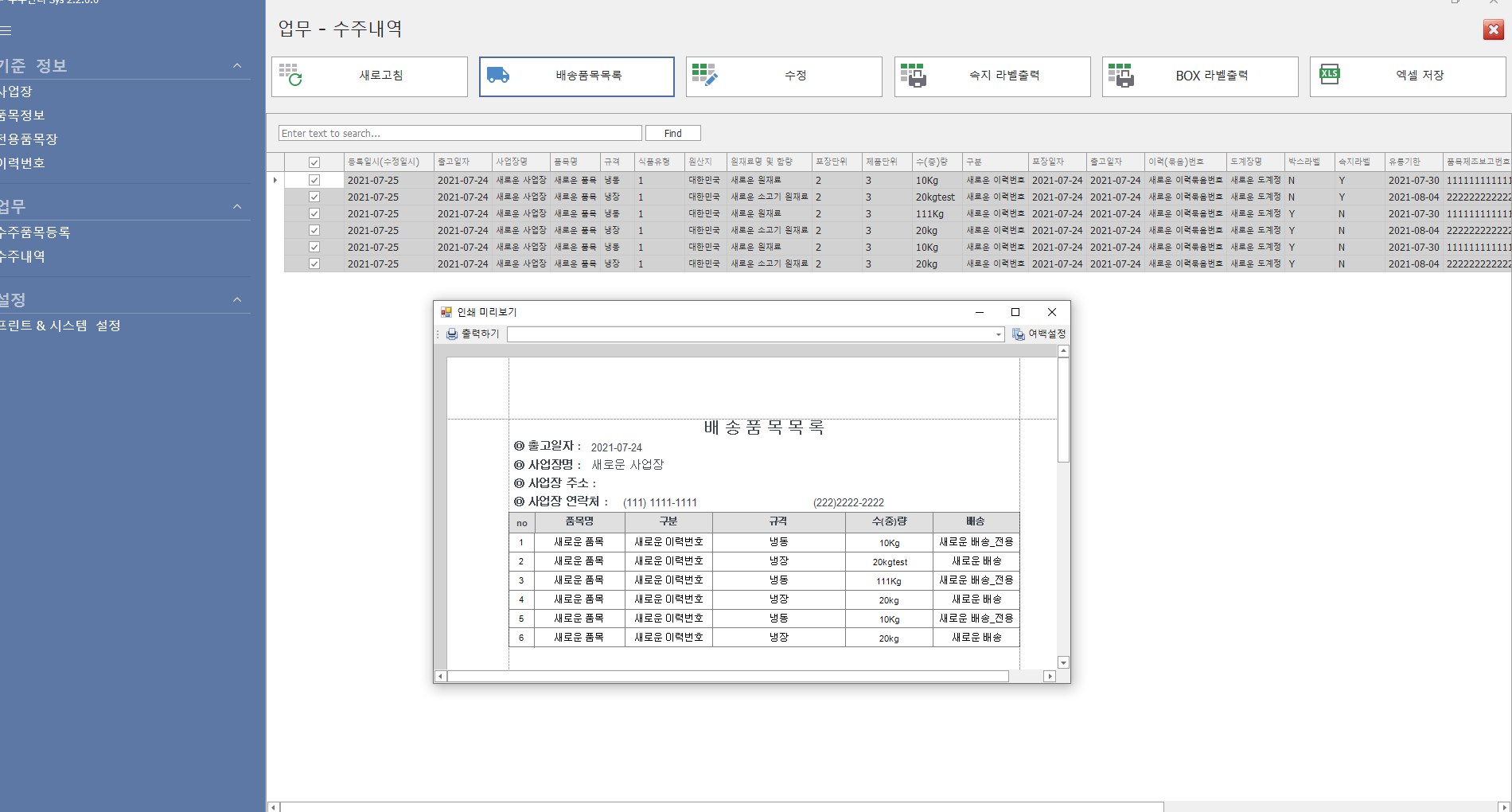Click the edit grid icon for 수정

click(x=704, y=76)
